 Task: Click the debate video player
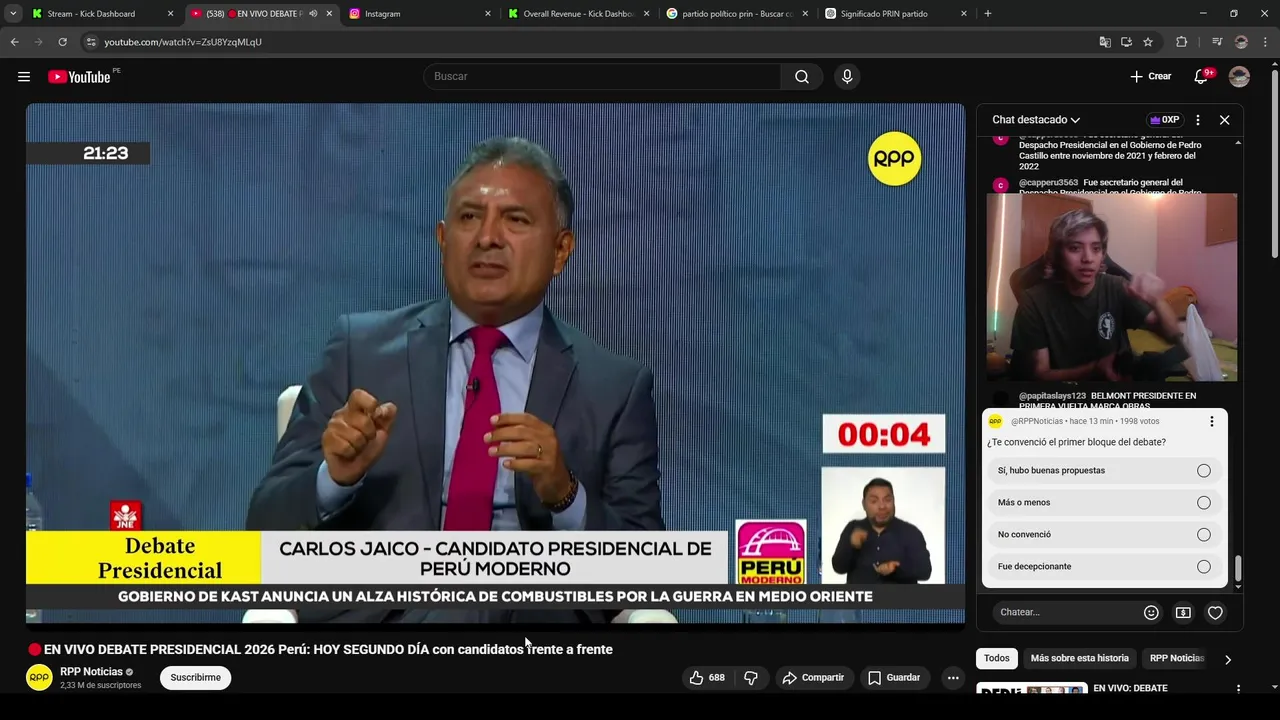495,363
